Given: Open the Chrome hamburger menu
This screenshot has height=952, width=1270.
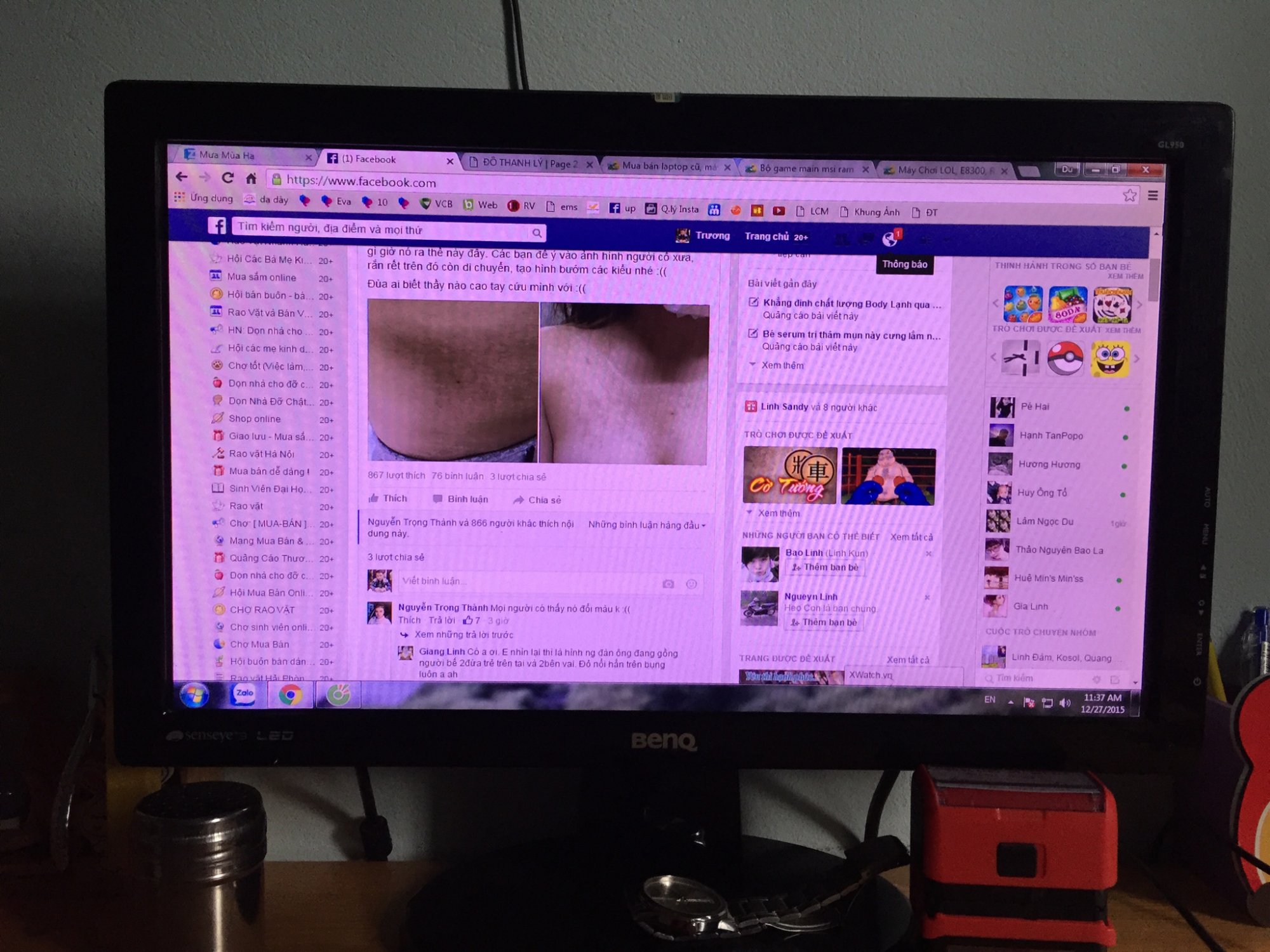Looking at the screenshot, I should click(x=1153, y=195).
